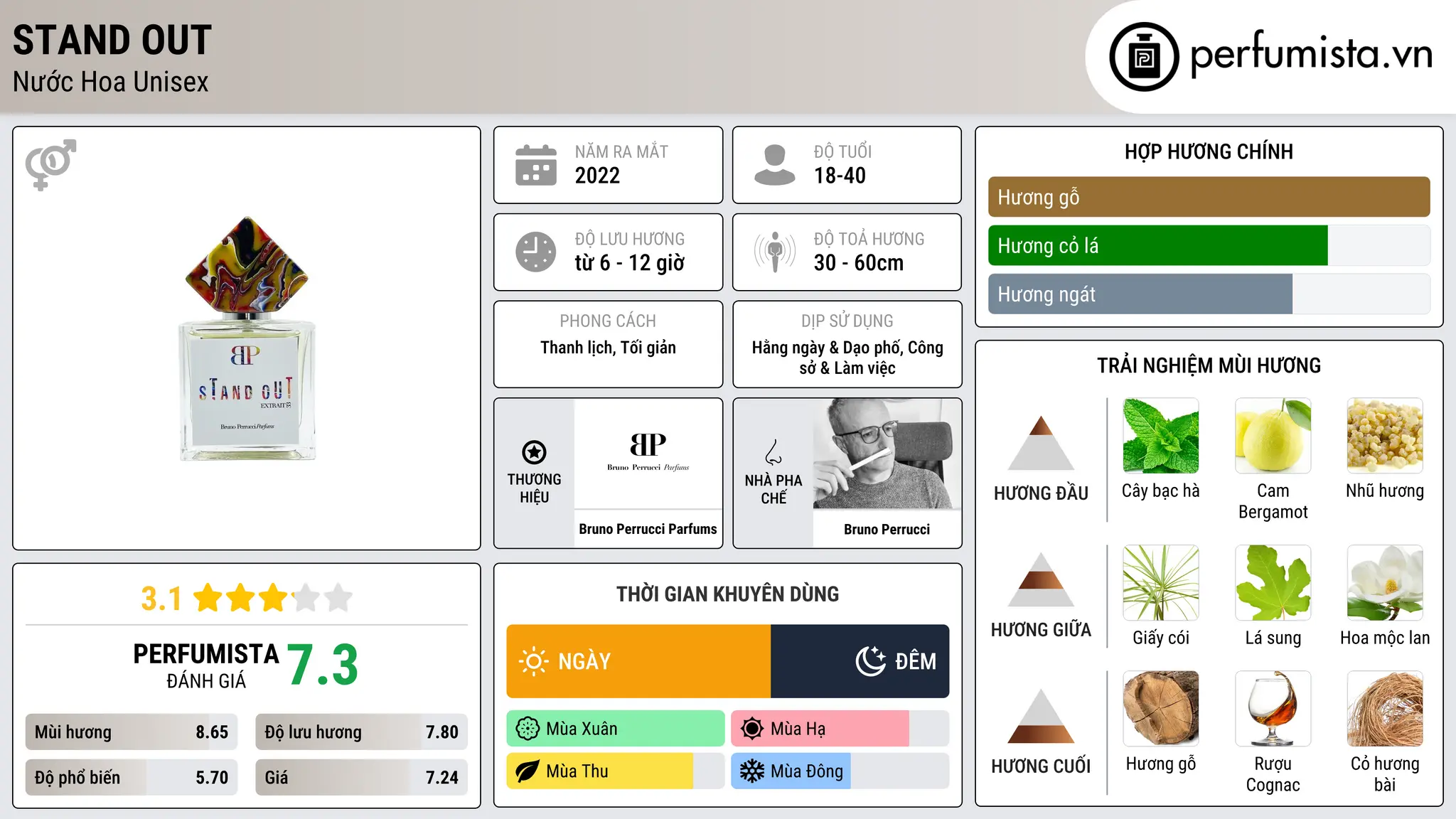Click the style value Thanh lịch, Tối giản
The width and height of the screenshot is (1456, 819).
pos(608,348)
